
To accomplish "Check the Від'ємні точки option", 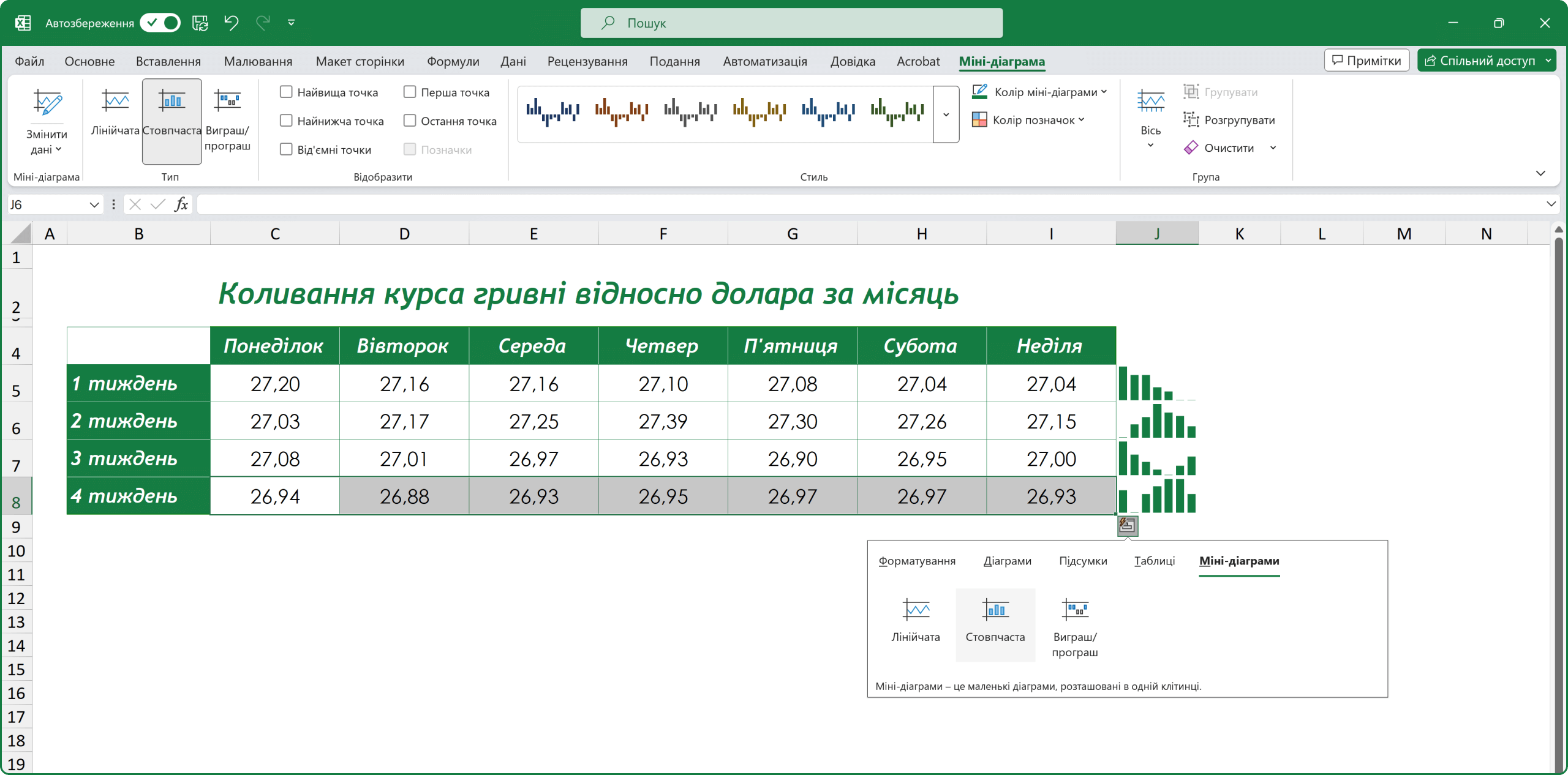I will [x=286, y=149].
